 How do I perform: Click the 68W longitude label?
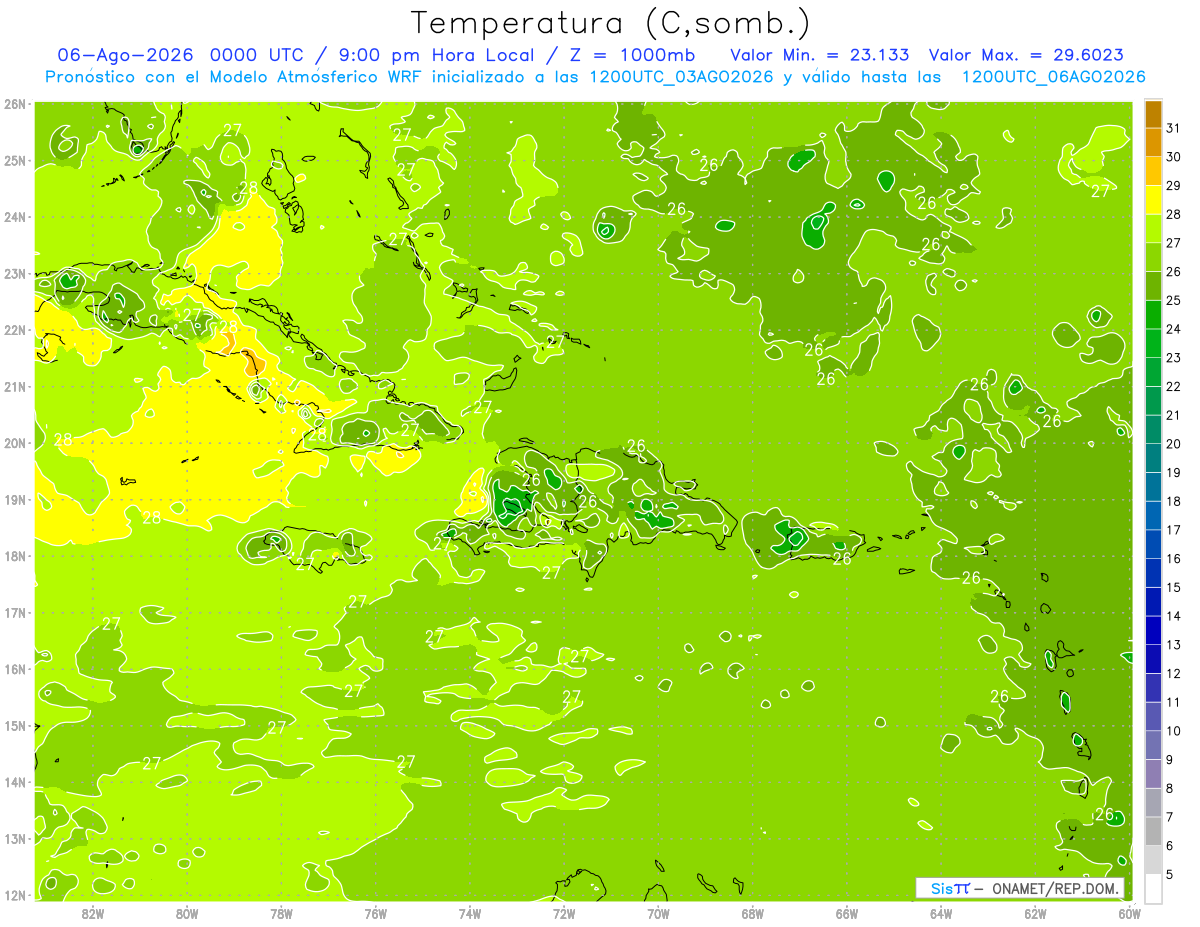coord(753,914)
